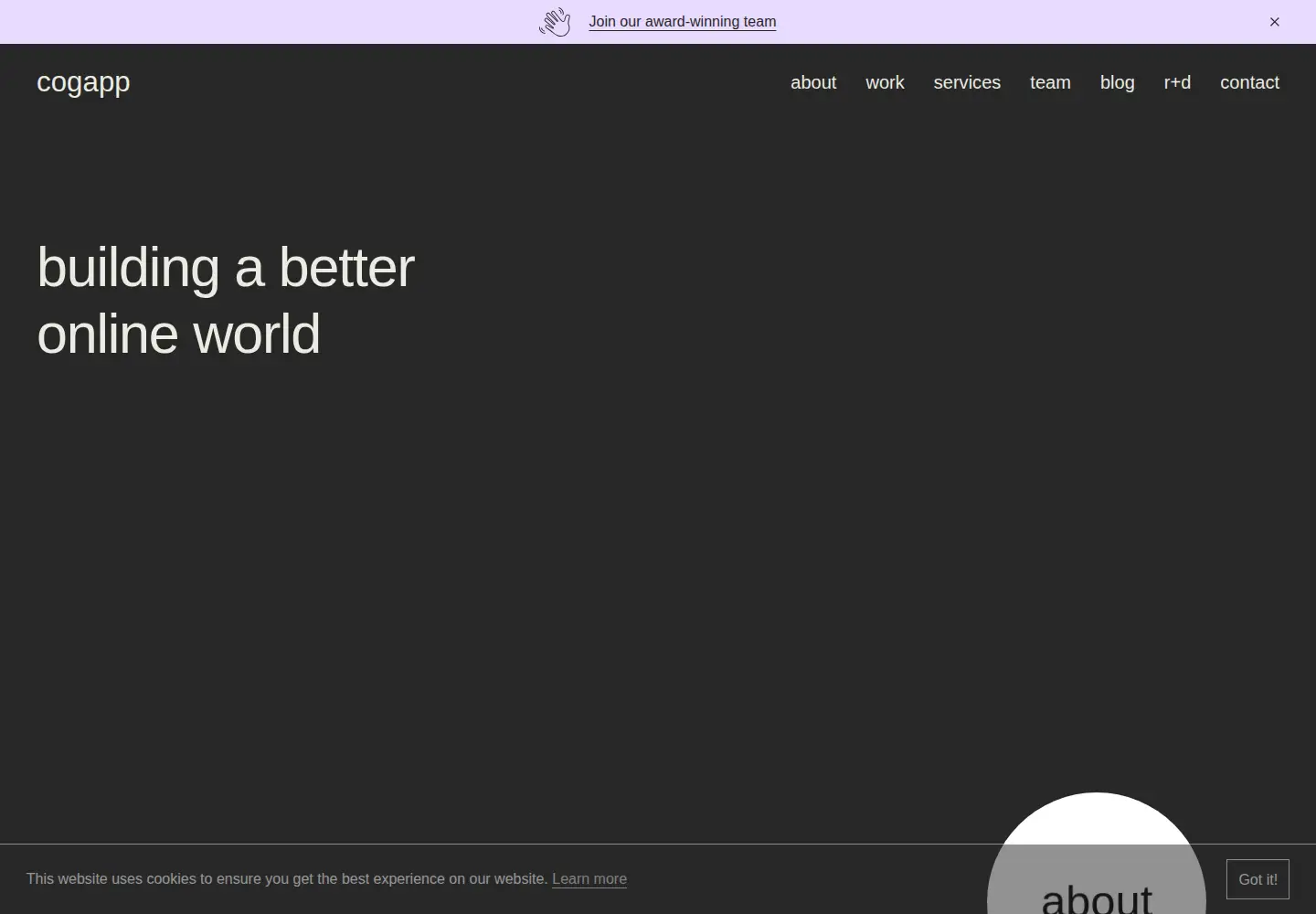Follow the 'Learn more' cookie link
The height and width of the screenshot is (914, 1316).
[x=589, y=879]
